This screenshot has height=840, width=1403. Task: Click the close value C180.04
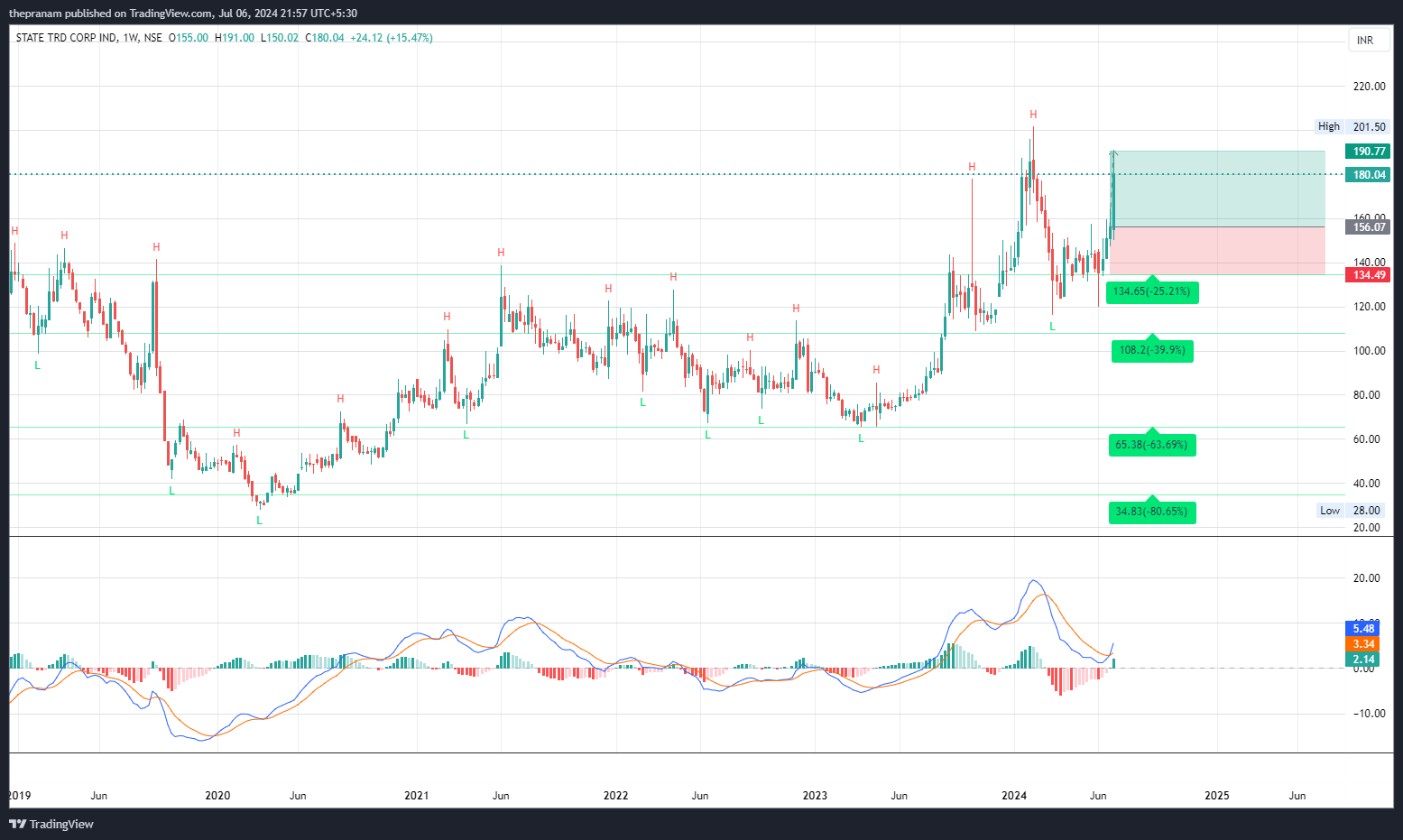point(325,38)
